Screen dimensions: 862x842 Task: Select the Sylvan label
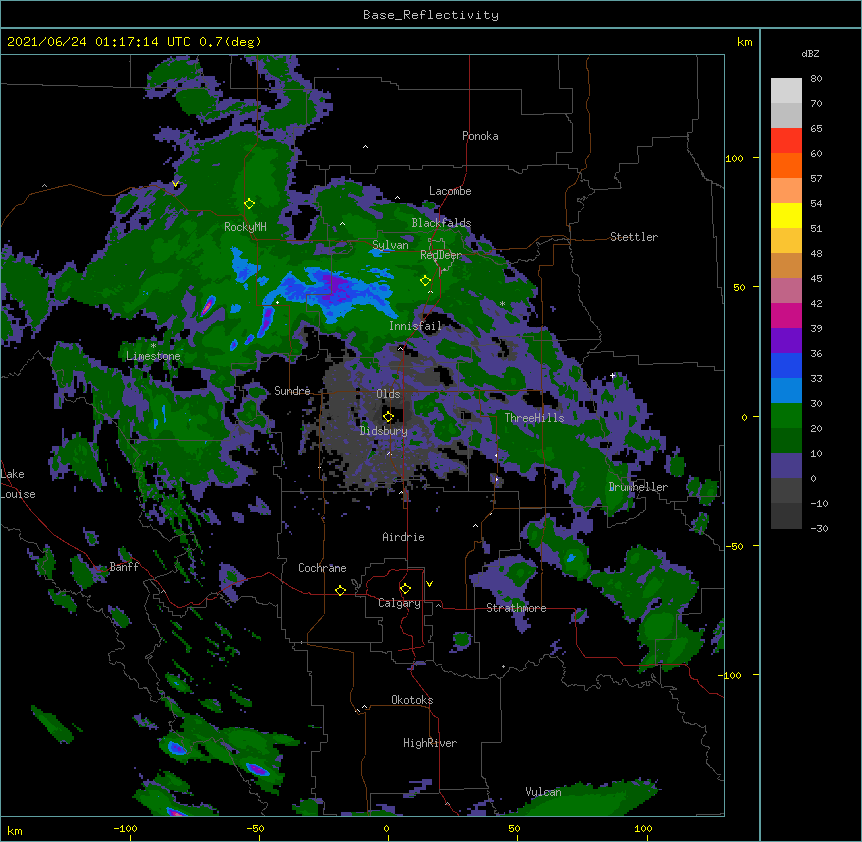pyautogui.click(x=390, y=245)
